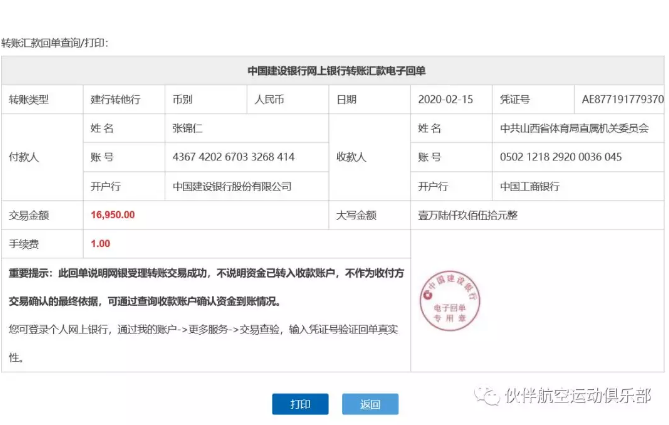Select the transfer type value 建行转他行
The width and height of the screenshot is (669, 425).
point(115,100)
